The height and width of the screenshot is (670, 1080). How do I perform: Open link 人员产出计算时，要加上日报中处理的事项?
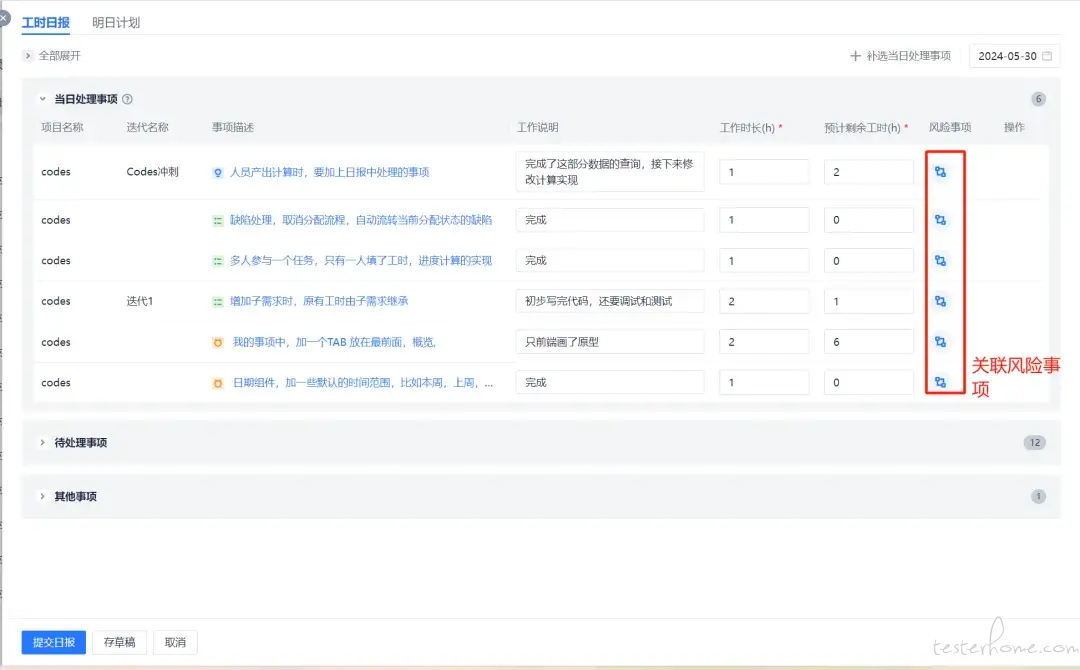click(329, 172)
